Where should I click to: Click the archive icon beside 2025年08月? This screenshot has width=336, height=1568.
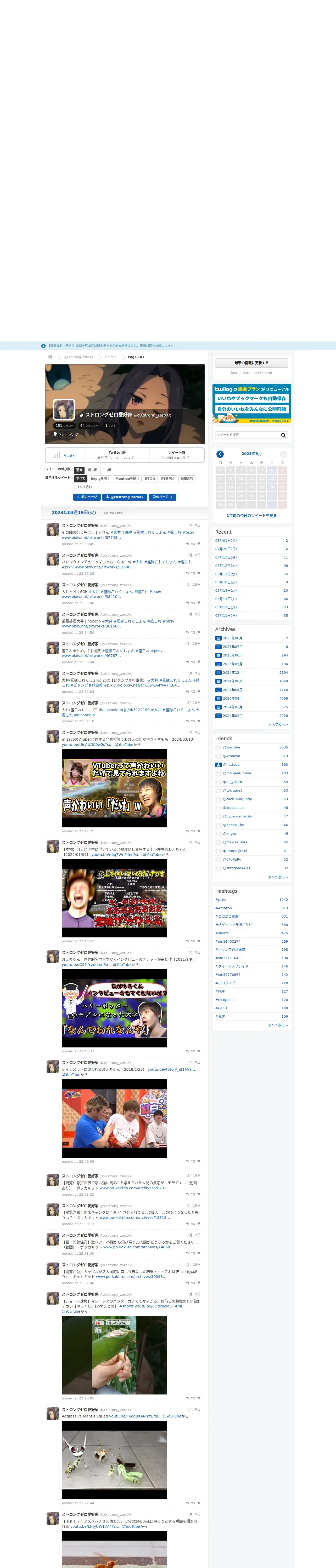[218, 638]
